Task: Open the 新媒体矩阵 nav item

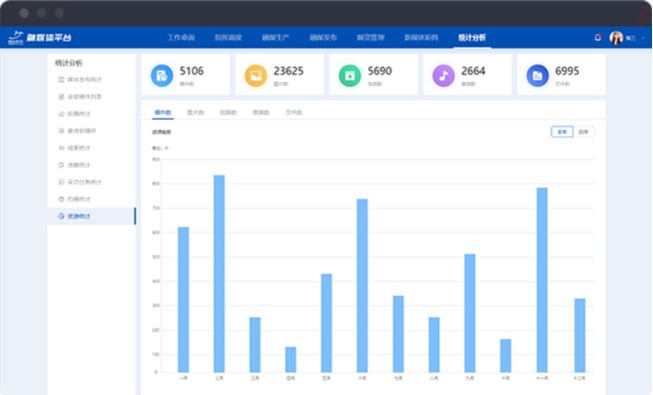Action: pyautogui.click(x=421, y=38)
